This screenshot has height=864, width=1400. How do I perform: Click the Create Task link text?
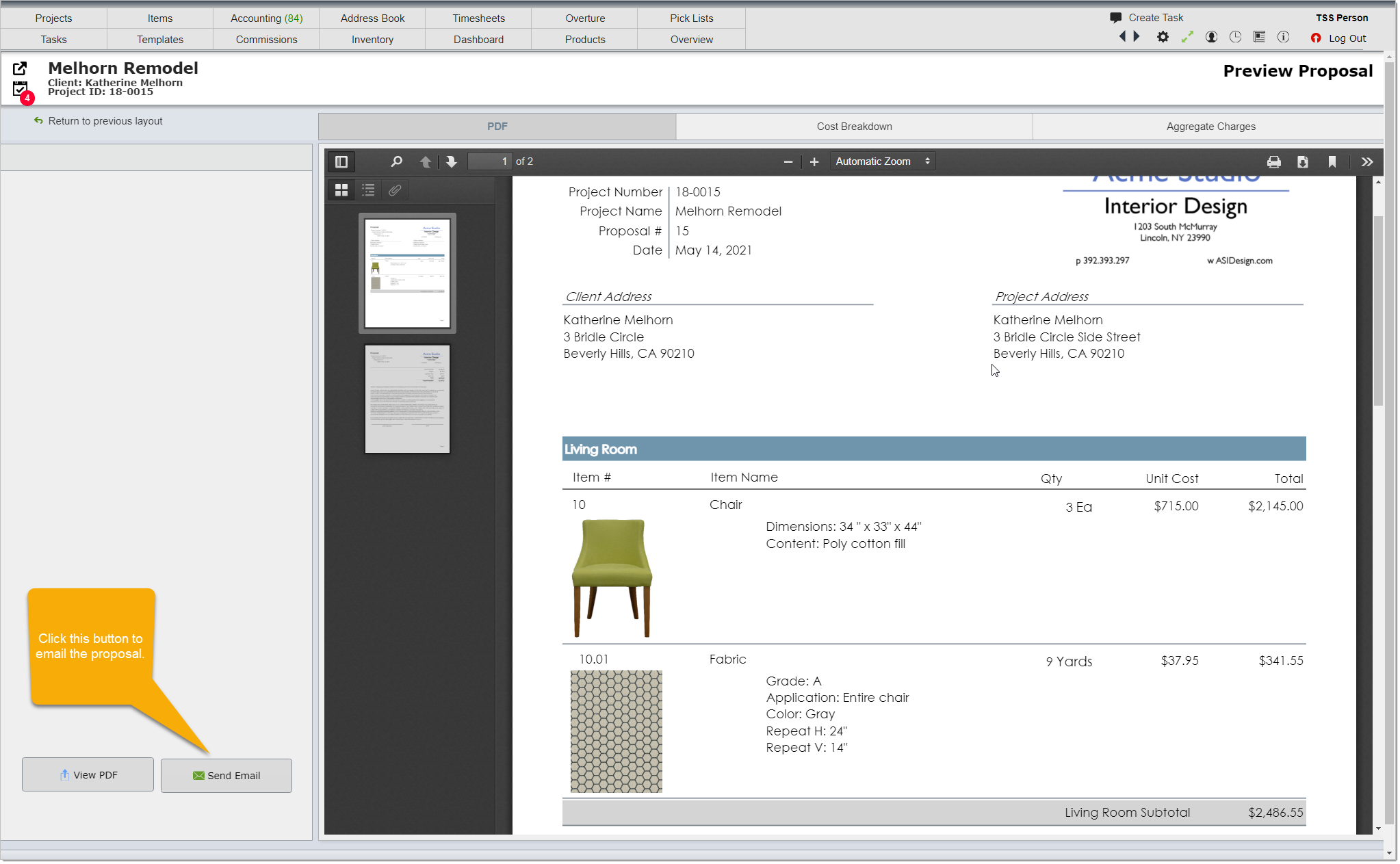point(1156,18)
